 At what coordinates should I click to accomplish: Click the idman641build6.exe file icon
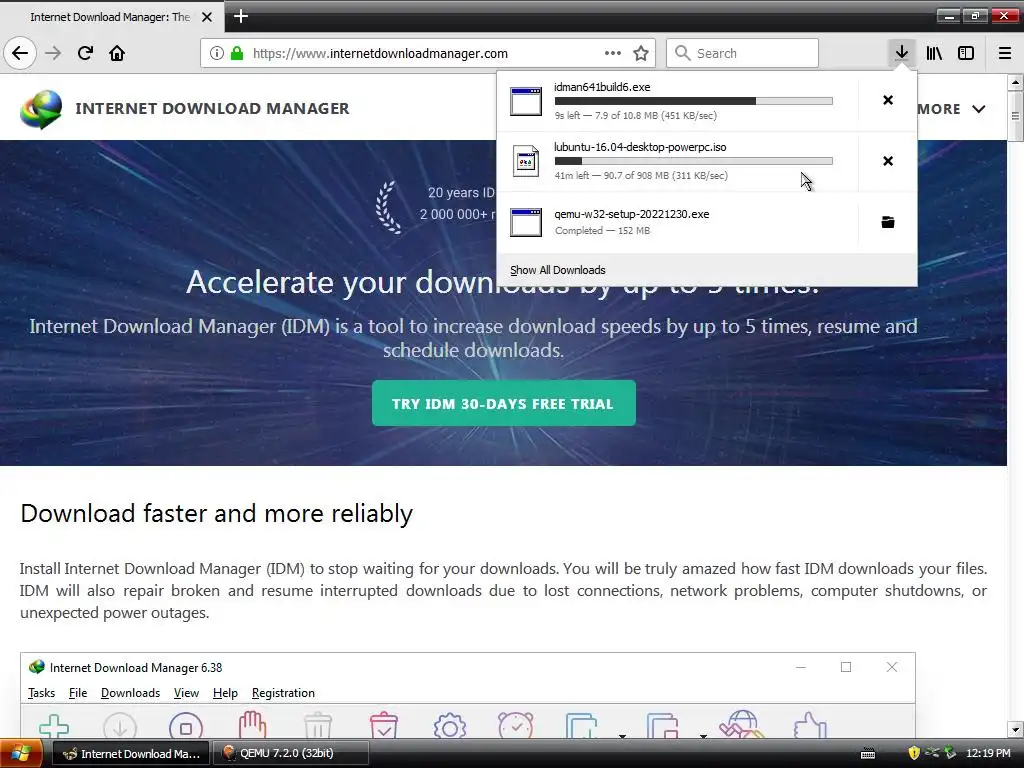click(x=526, y=101)
